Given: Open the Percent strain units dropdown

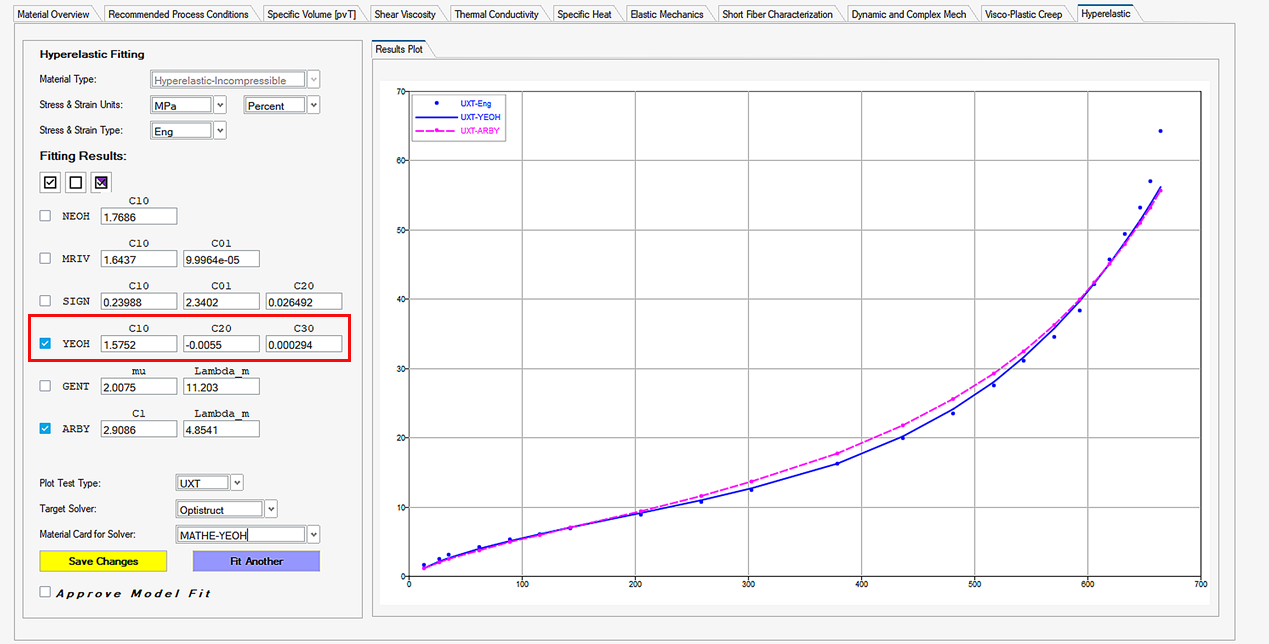Looking at the screenshot, I should 311,104.
